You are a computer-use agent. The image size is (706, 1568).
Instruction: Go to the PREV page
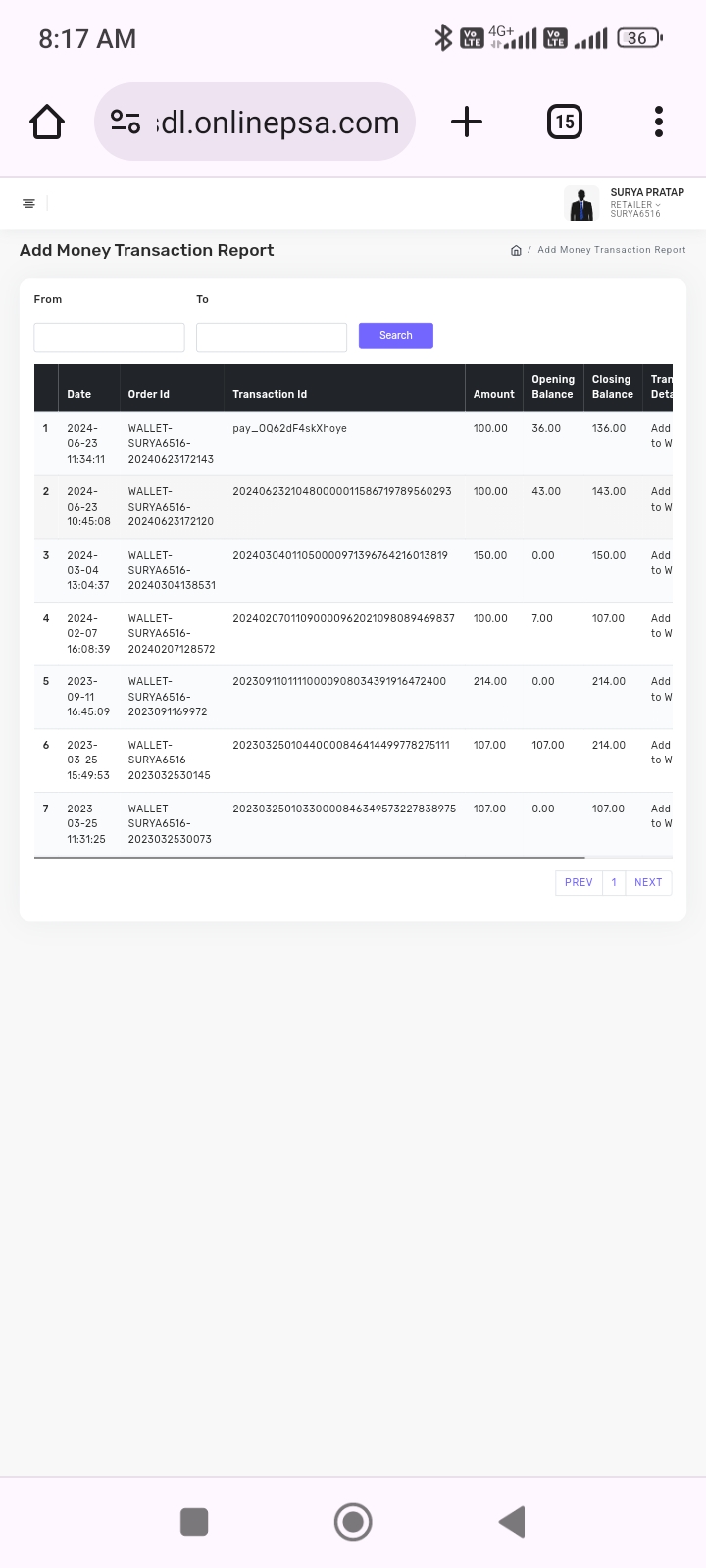579,883
